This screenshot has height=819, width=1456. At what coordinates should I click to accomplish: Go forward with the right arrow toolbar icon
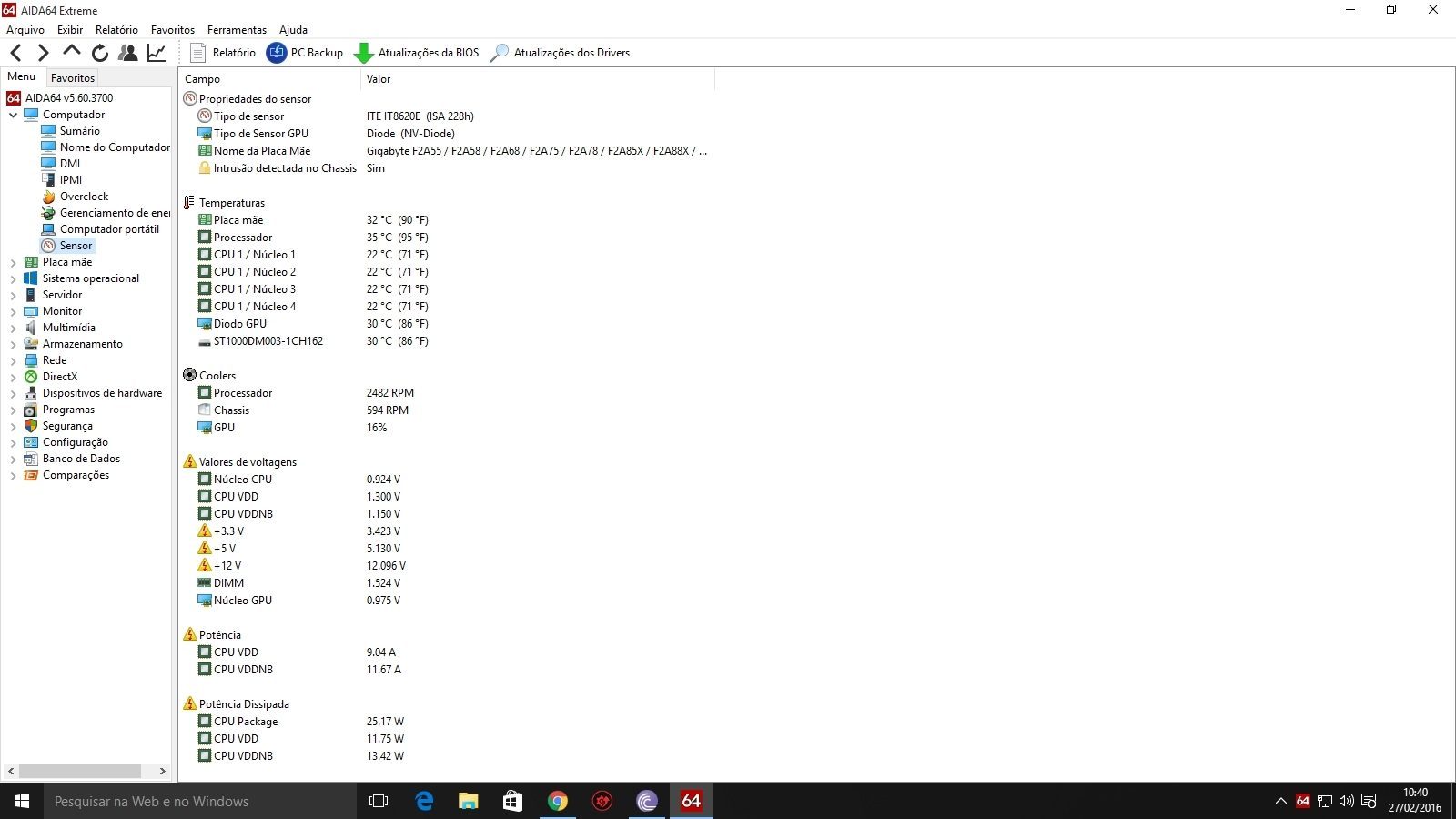[43, 53]
